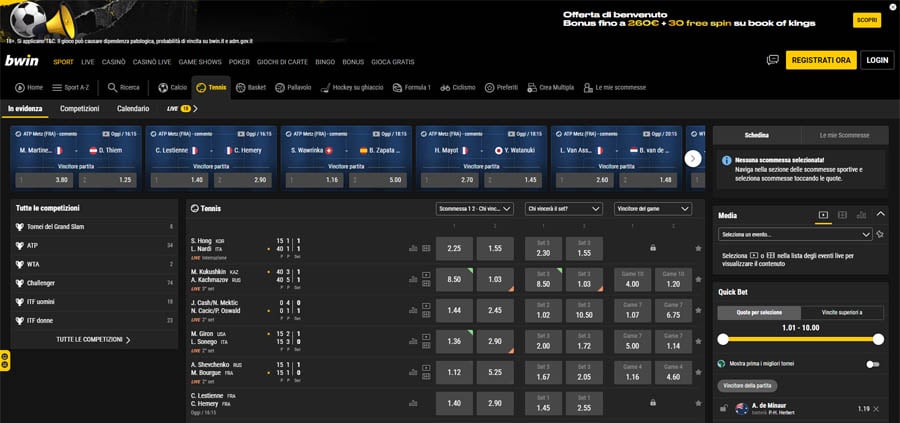Viewport: 900px width, 423px height.
Task: Open the LIVE tab with counter
Action: tap(179, 108)
